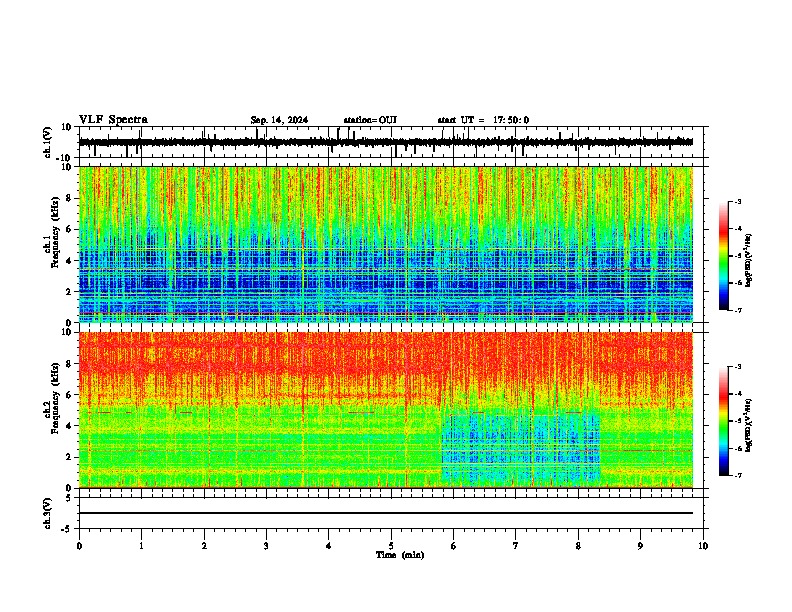Click the "-3" tick on ch.2 colorbar

[x=738, y=367]
